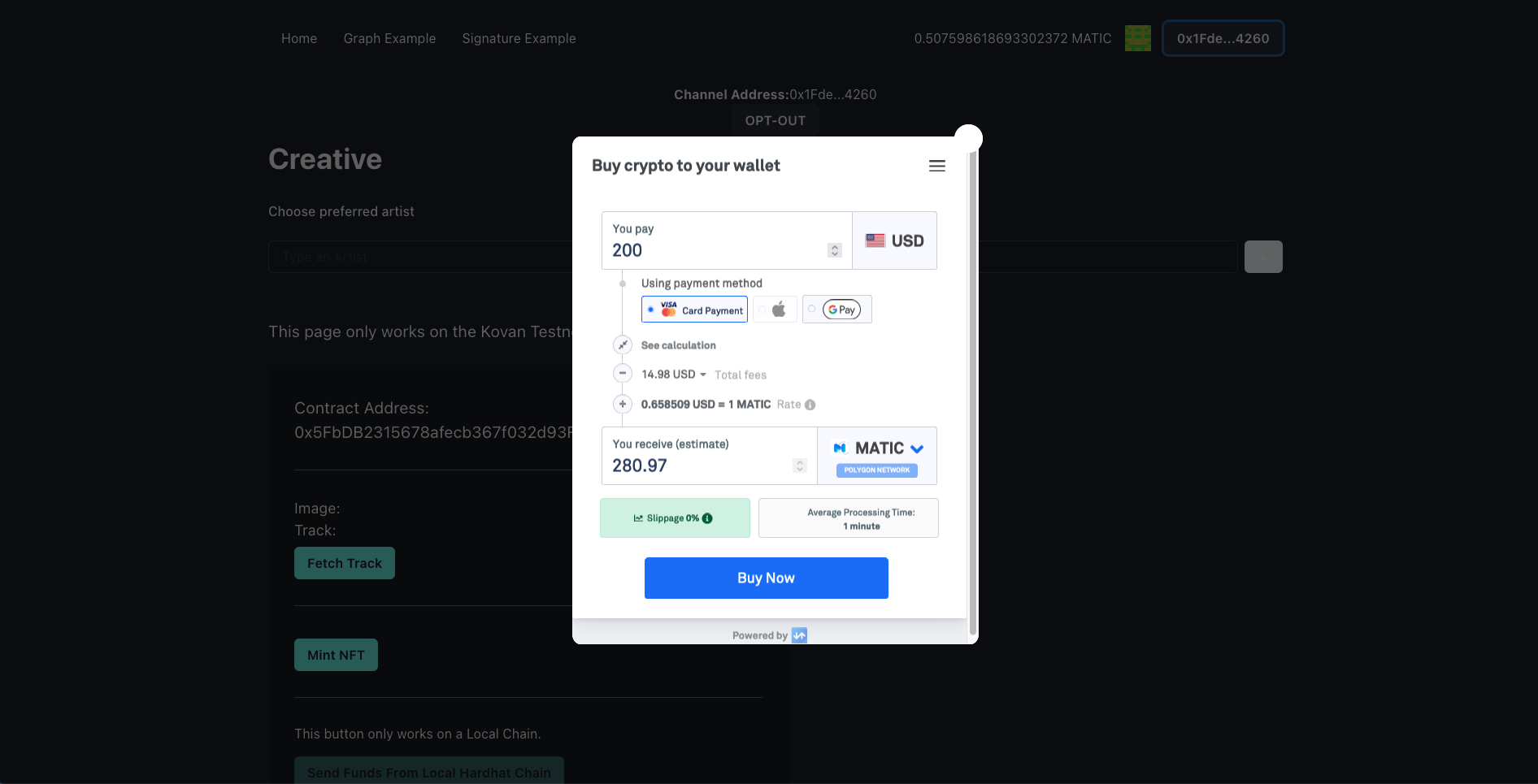
Task: Click the Polygon MATIC logo icon
Action: [x=840, y=448]
